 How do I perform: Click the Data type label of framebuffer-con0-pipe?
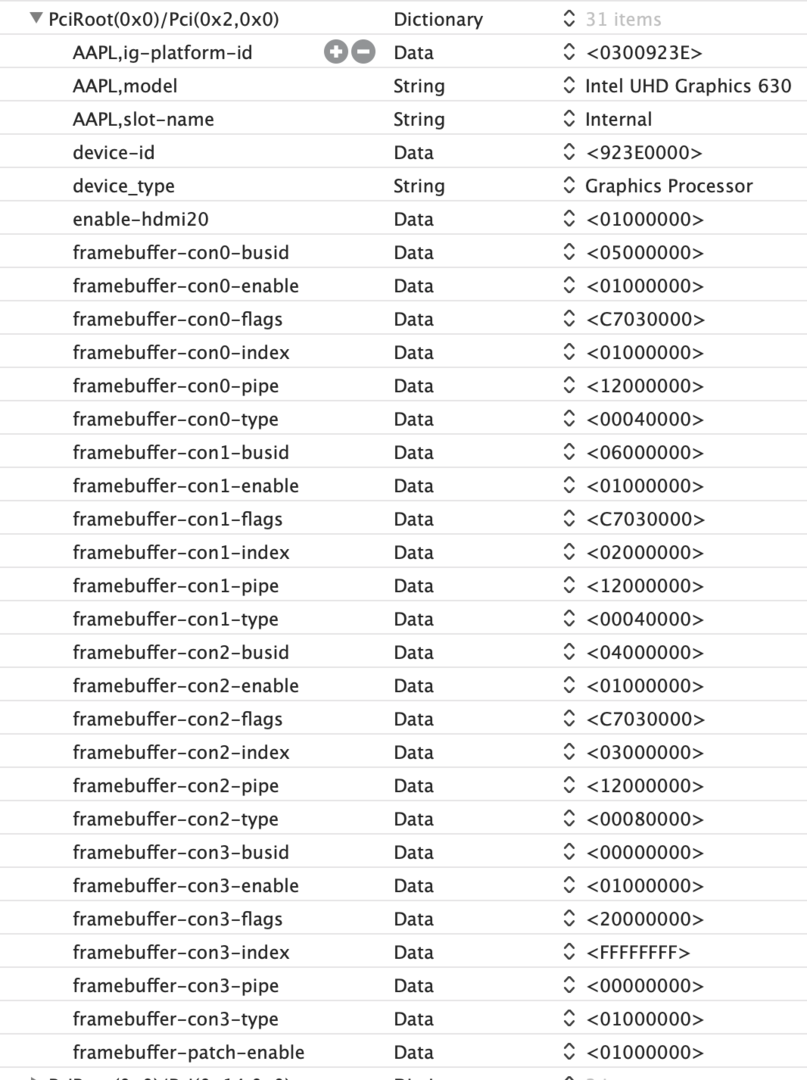point(413,386)
